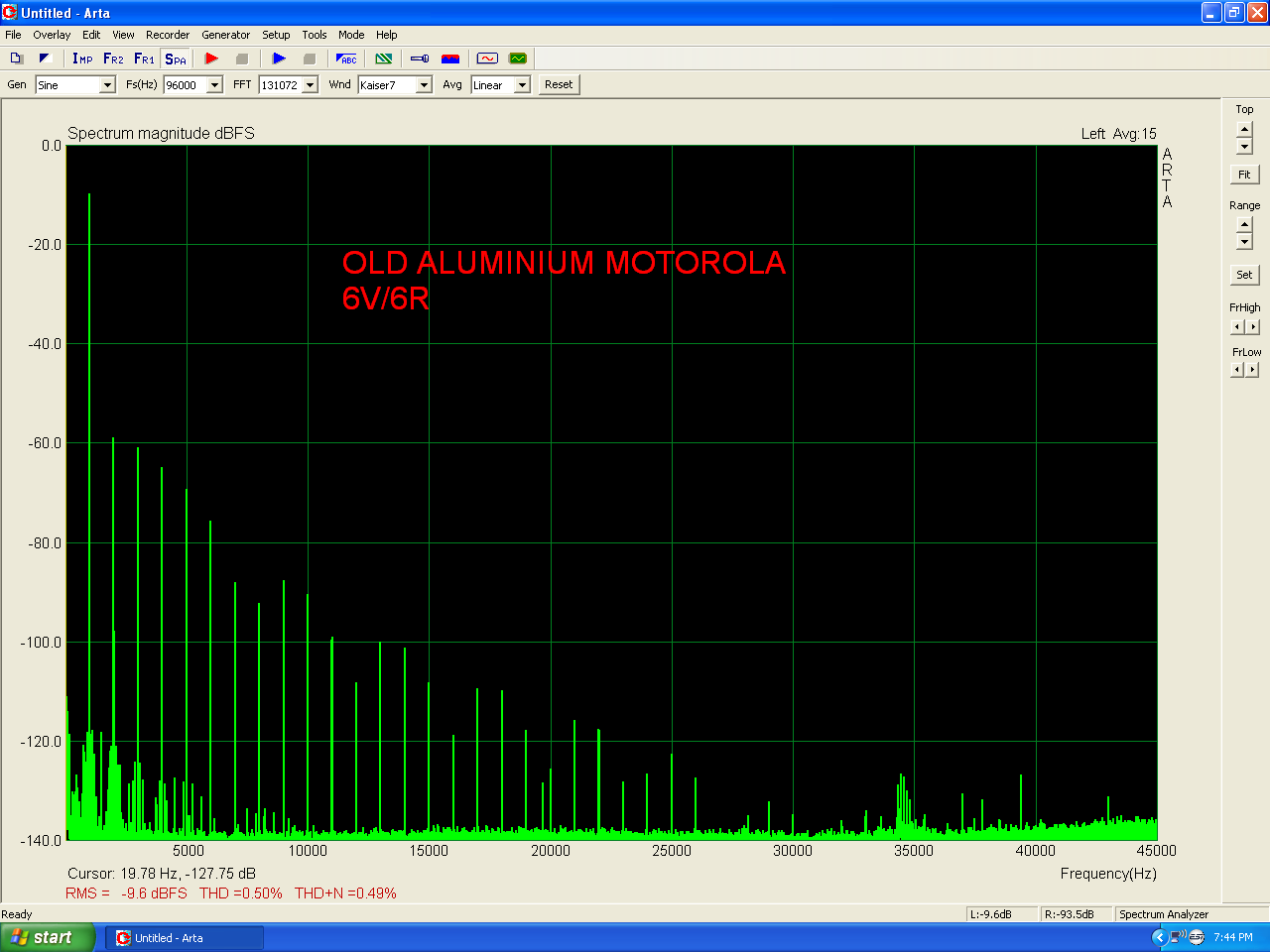Click the FrLow right arrow
The height and width of the screenshot is (952, 1270).
pyautogui.click(x=1253, y=370)
